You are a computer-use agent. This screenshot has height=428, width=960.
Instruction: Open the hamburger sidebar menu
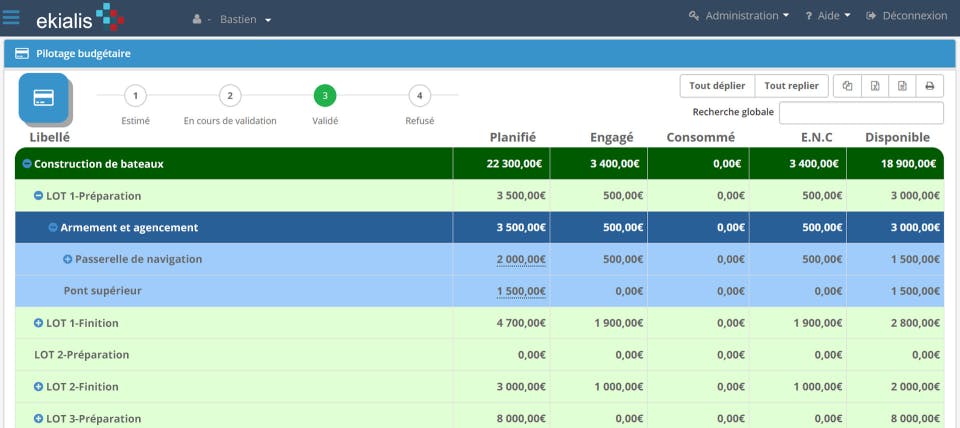point(12,17)
